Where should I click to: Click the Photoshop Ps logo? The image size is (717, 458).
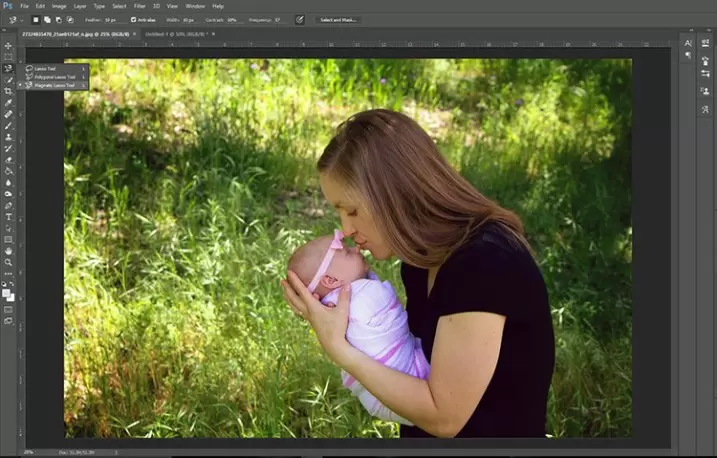pyautogui.click(x=8, y=6)
